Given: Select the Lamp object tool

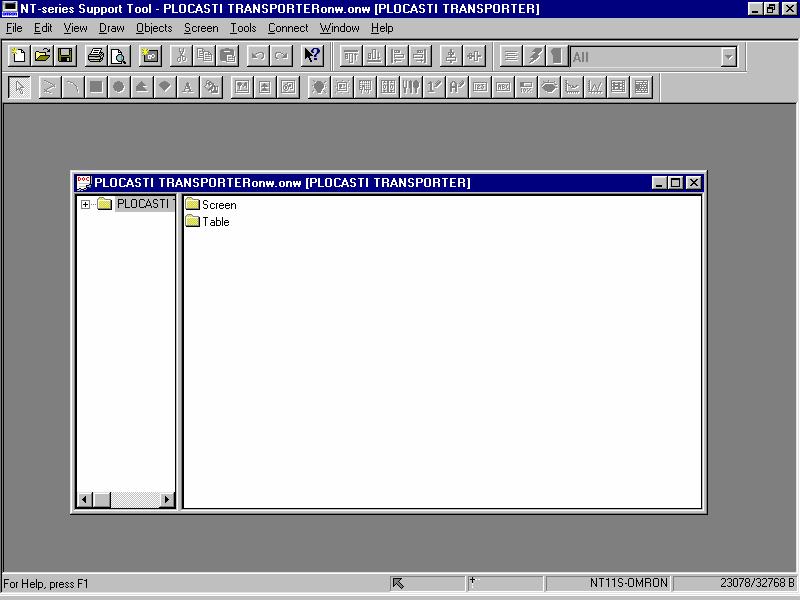Looking at the screenshot, I should (x=319, y=87).
